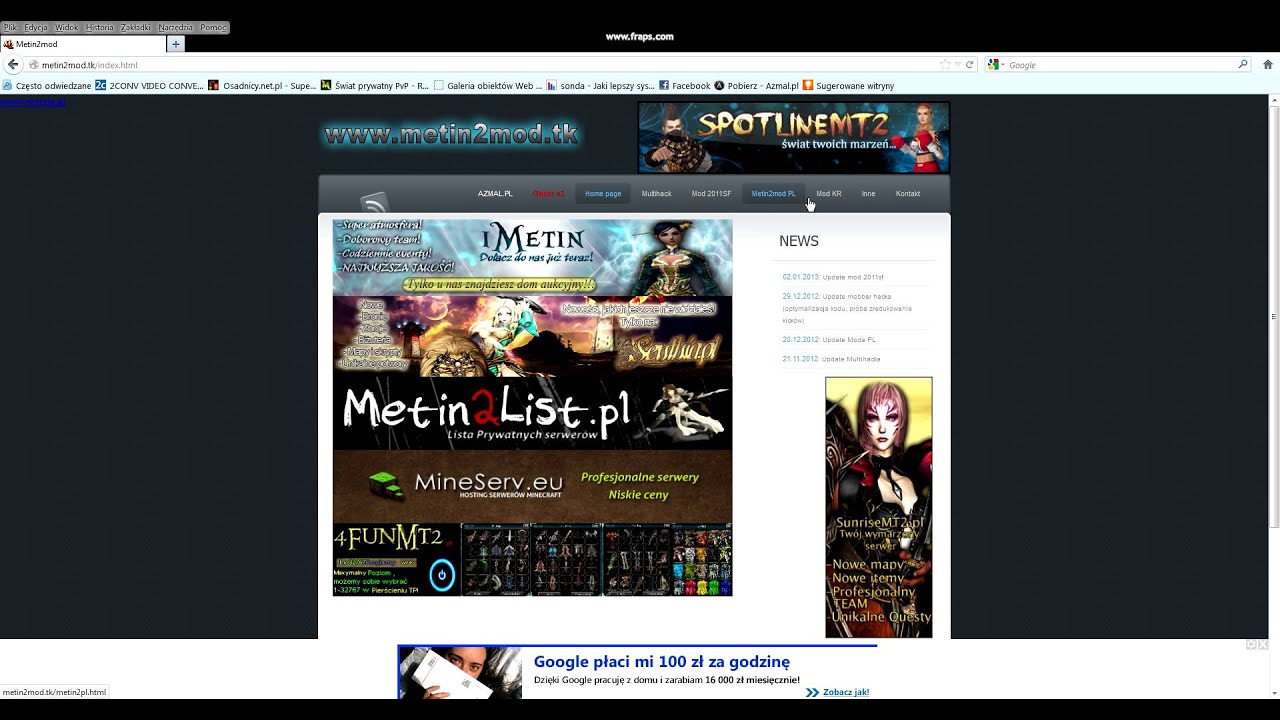The image size is (1280, 720).
Task: Open the Mod KR nav link
Action: pyautogui.click(x=829, y=194)
